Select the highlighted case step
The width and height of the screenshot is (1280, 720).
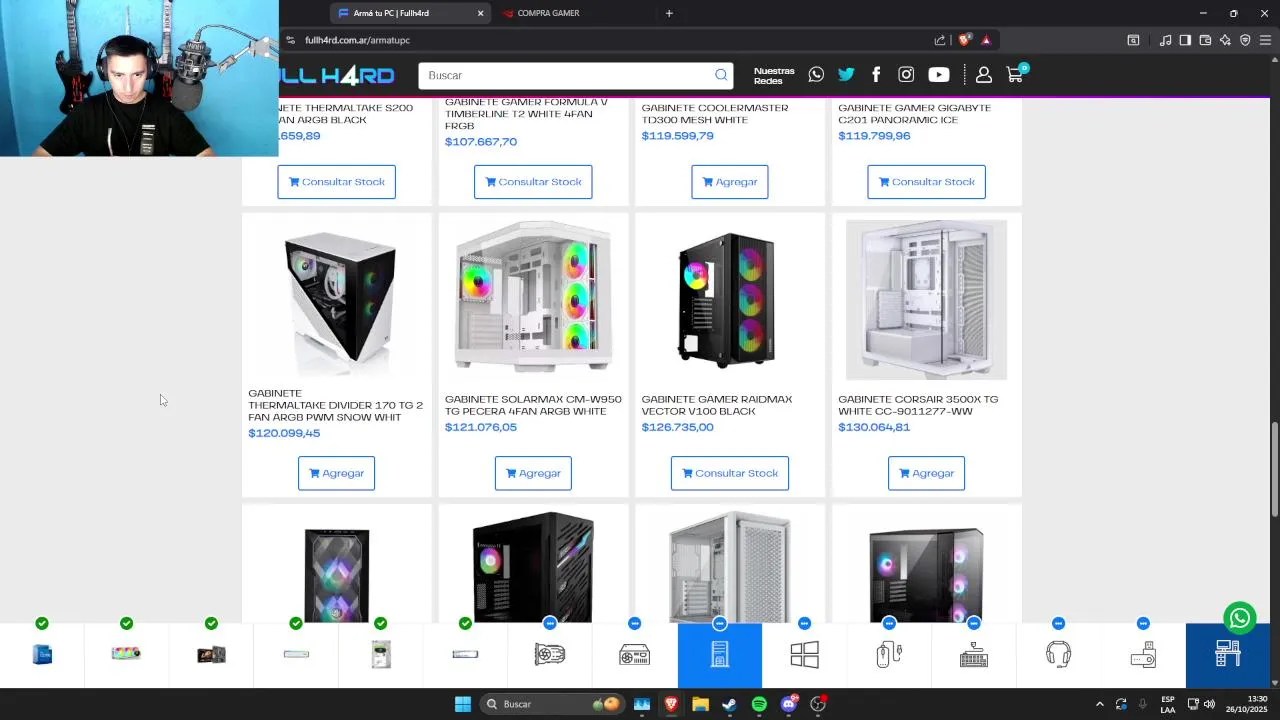[720, 655]
